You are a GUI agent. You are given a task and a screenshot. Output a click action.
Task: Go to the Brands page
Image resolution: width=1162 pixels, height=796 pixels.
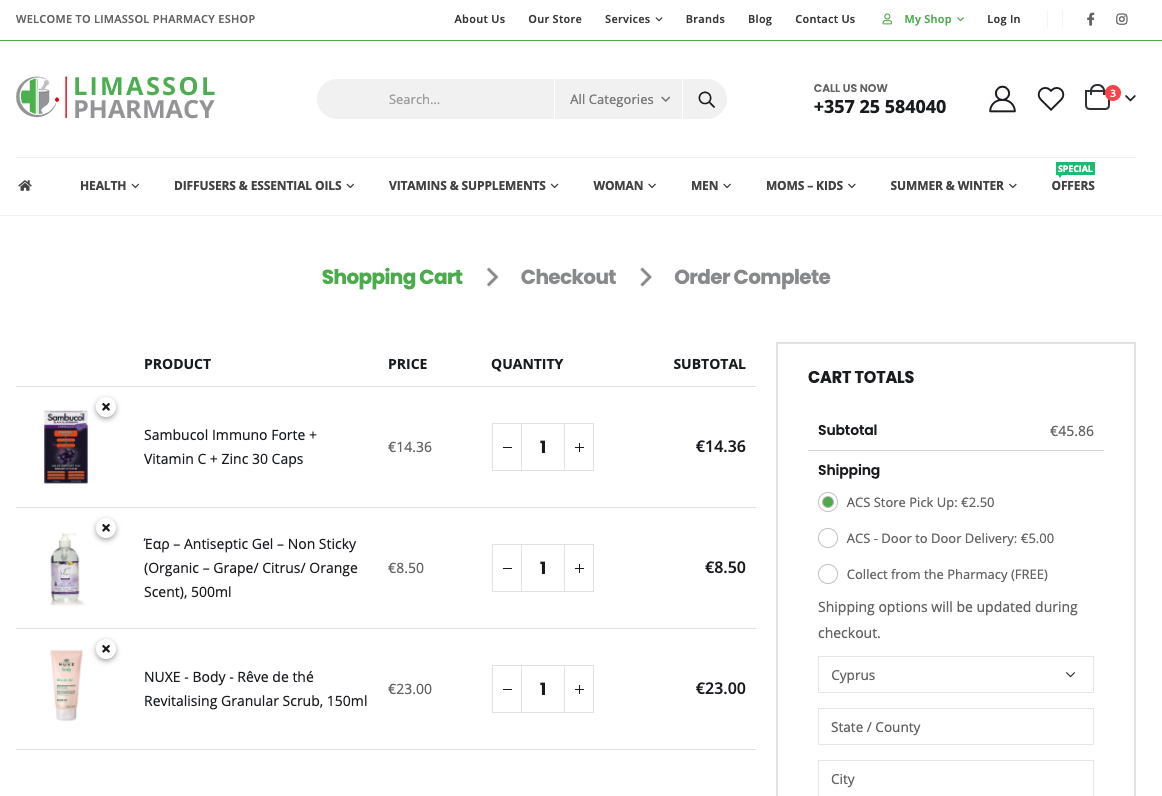click(x=705, y=19)
